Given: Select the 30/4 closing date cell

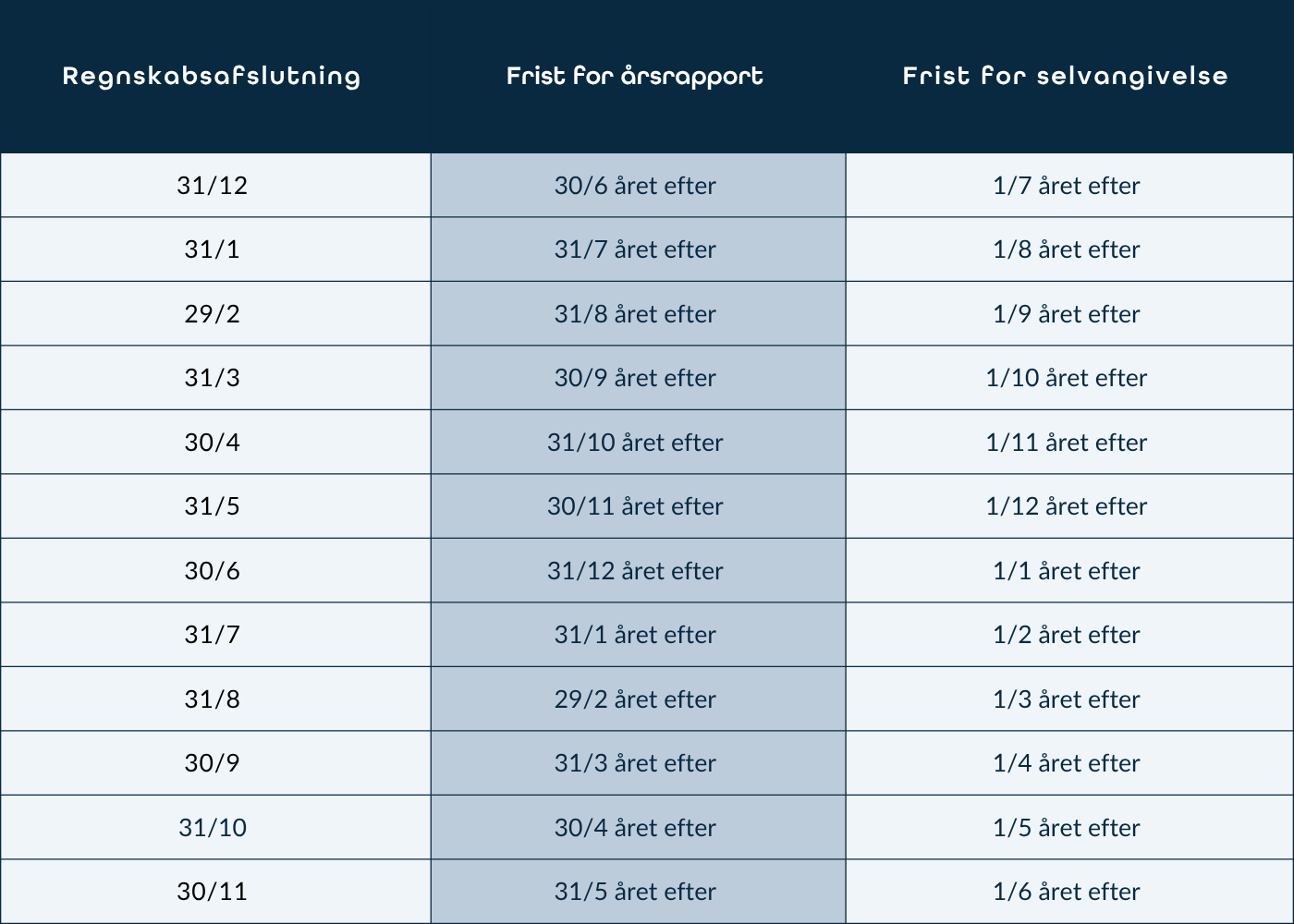Looking at the screenshot, I should click(213, 443).
